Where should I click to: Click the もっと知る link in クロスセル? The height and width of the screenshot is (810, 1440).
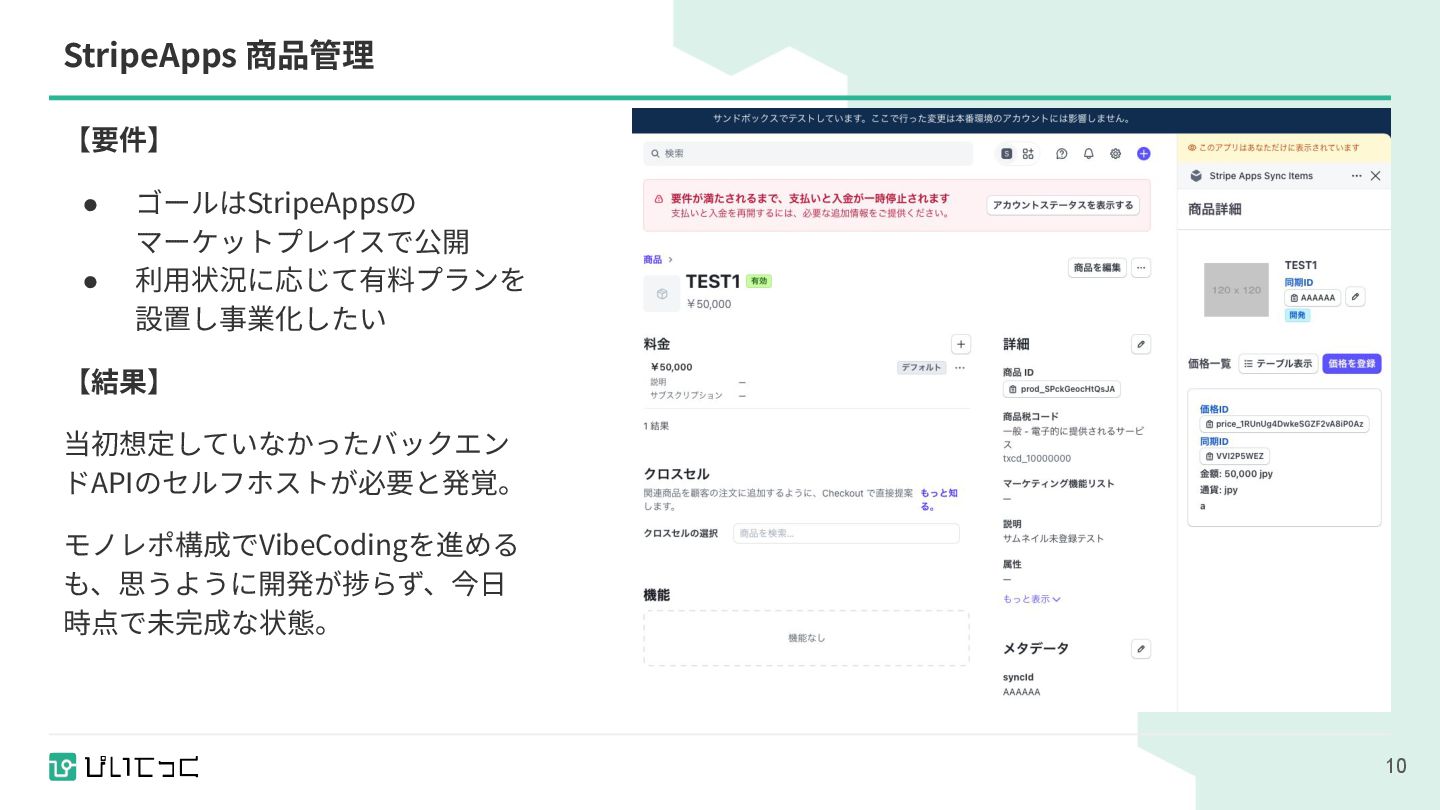click(939, 500)
